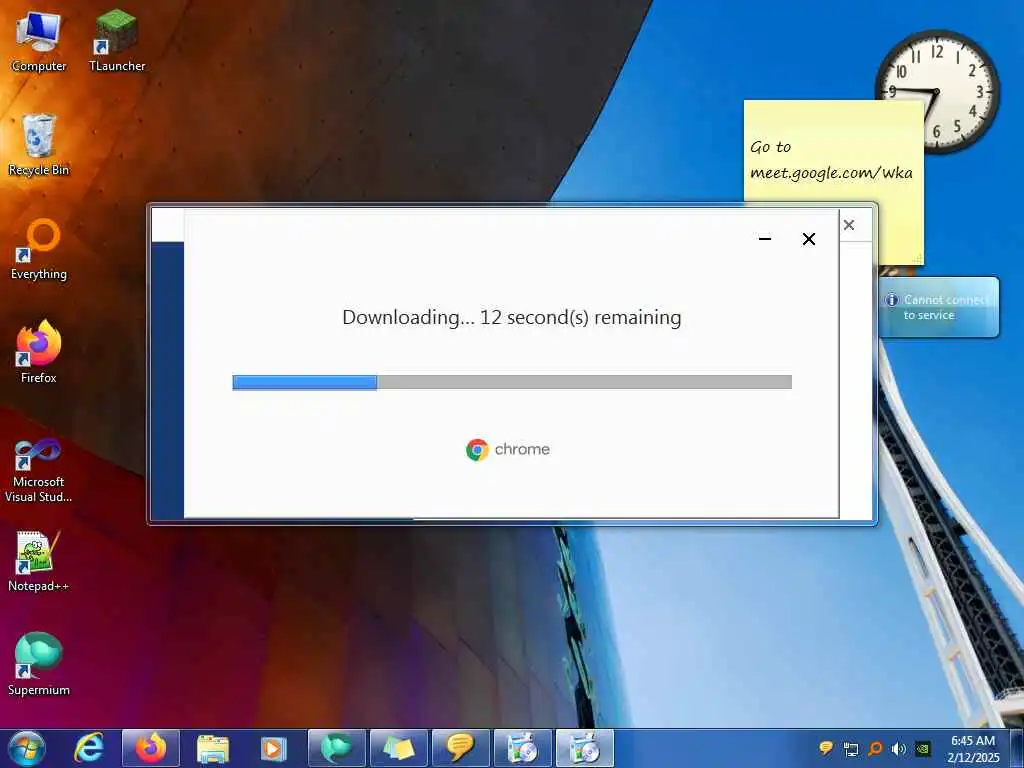Open the network status tray icon
Image resolution: width=1024 pixels, height=768 pixels.
(851, 748)
